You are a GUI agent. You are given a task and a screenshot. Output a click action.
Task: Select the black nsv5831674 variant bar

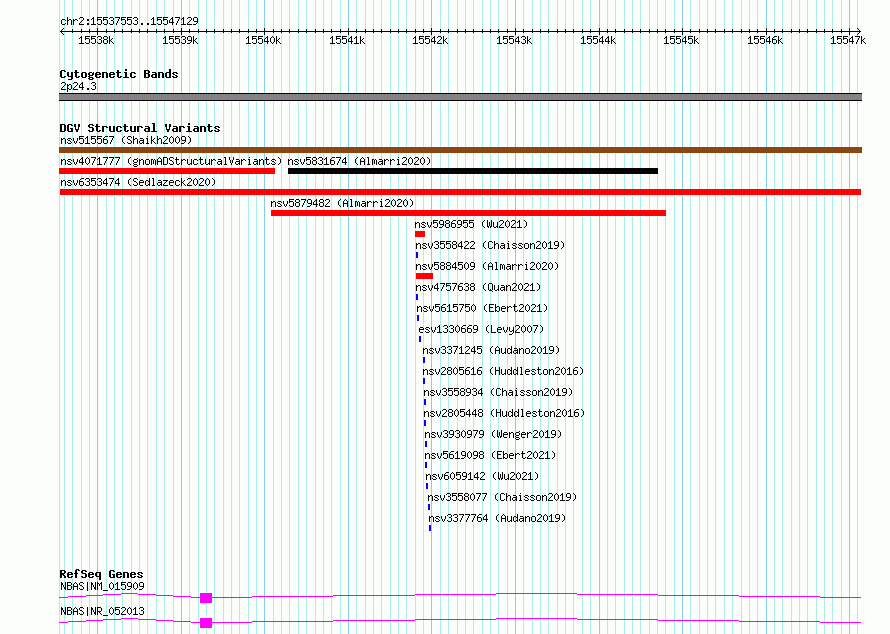[473, 171]
